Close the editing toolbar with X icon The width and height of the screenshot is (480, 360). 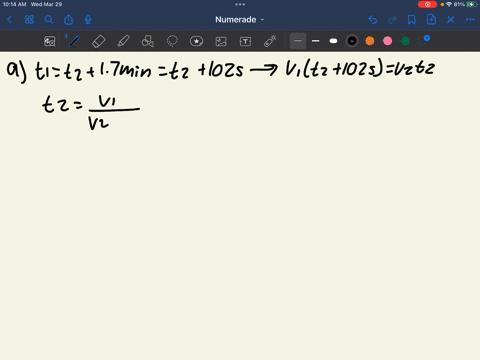pos(451,20)
